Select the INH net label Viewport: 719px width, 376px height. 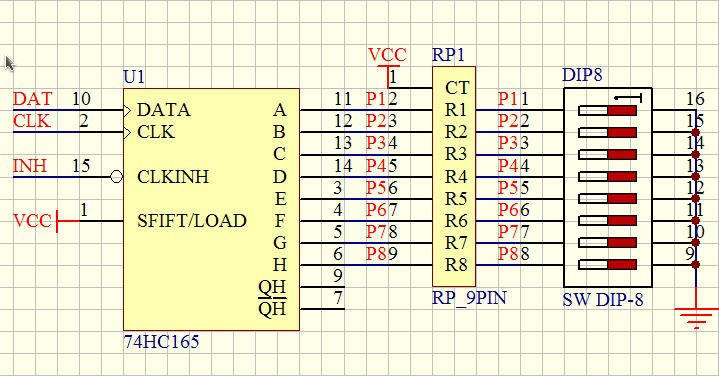30,166
